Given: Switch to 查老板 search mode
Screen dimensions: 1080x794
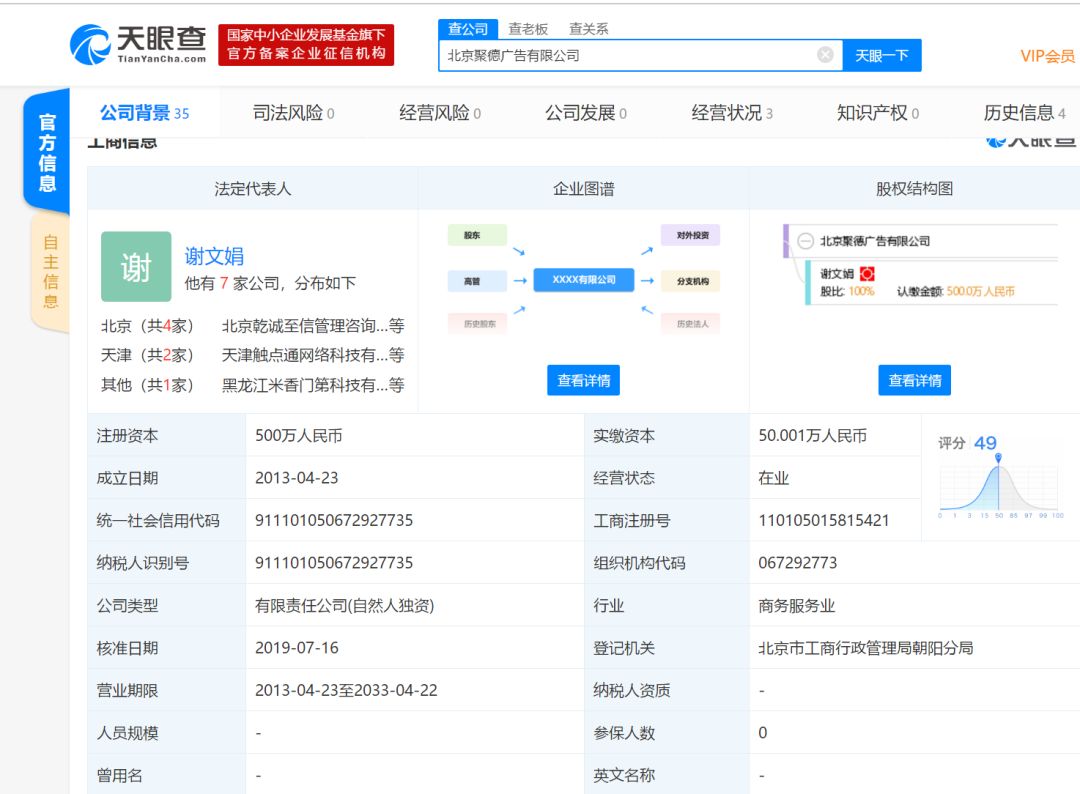Looking at the screenshot, I should [x=528, y=29].
